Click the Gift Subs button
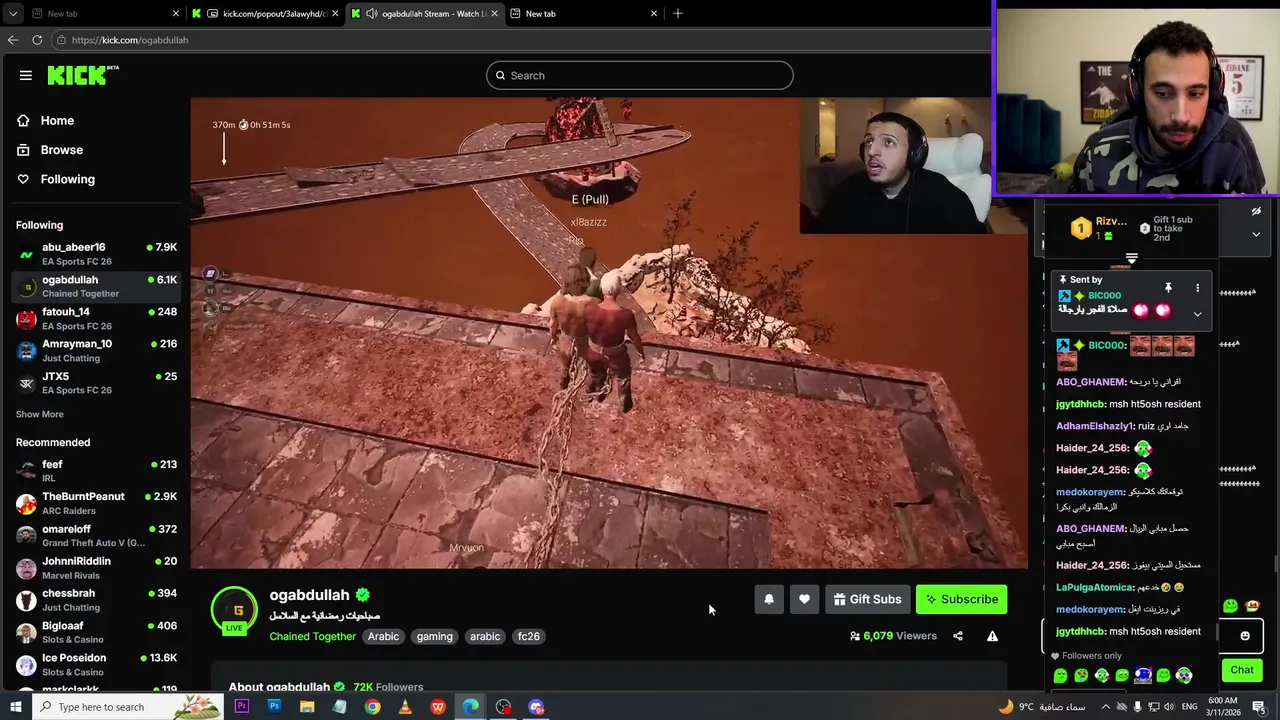The image size is (1280, 720). pyautogui.click(x=867, y=599)
